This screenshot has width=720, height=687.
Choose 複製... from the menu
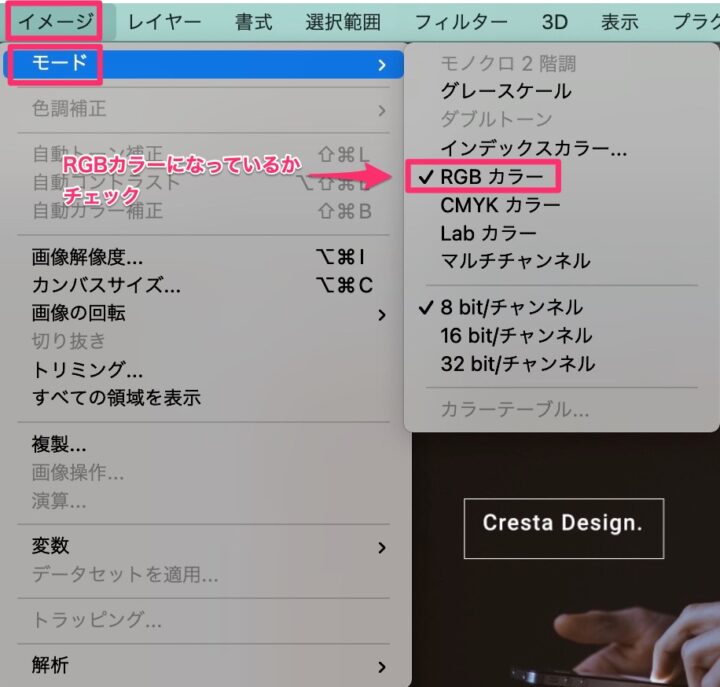tap(203, 444)
